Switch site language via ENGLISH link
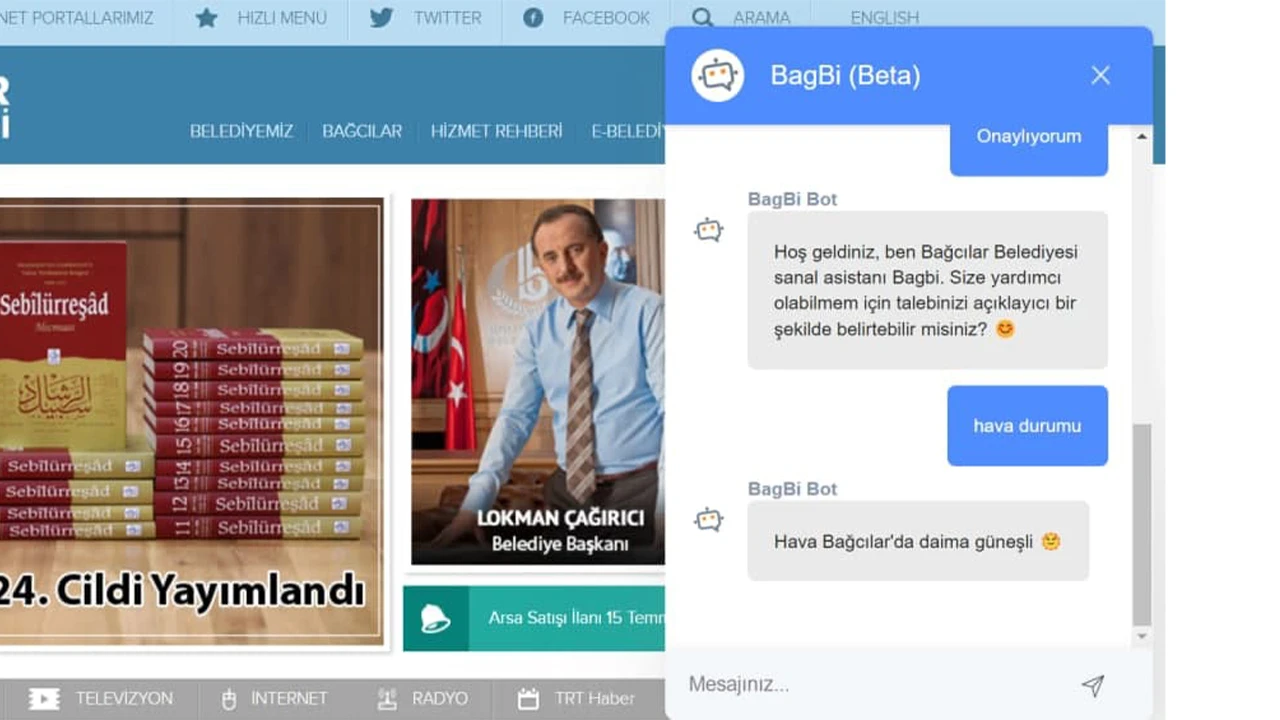This screenshot has width=1280, height=720. (884, 17)
